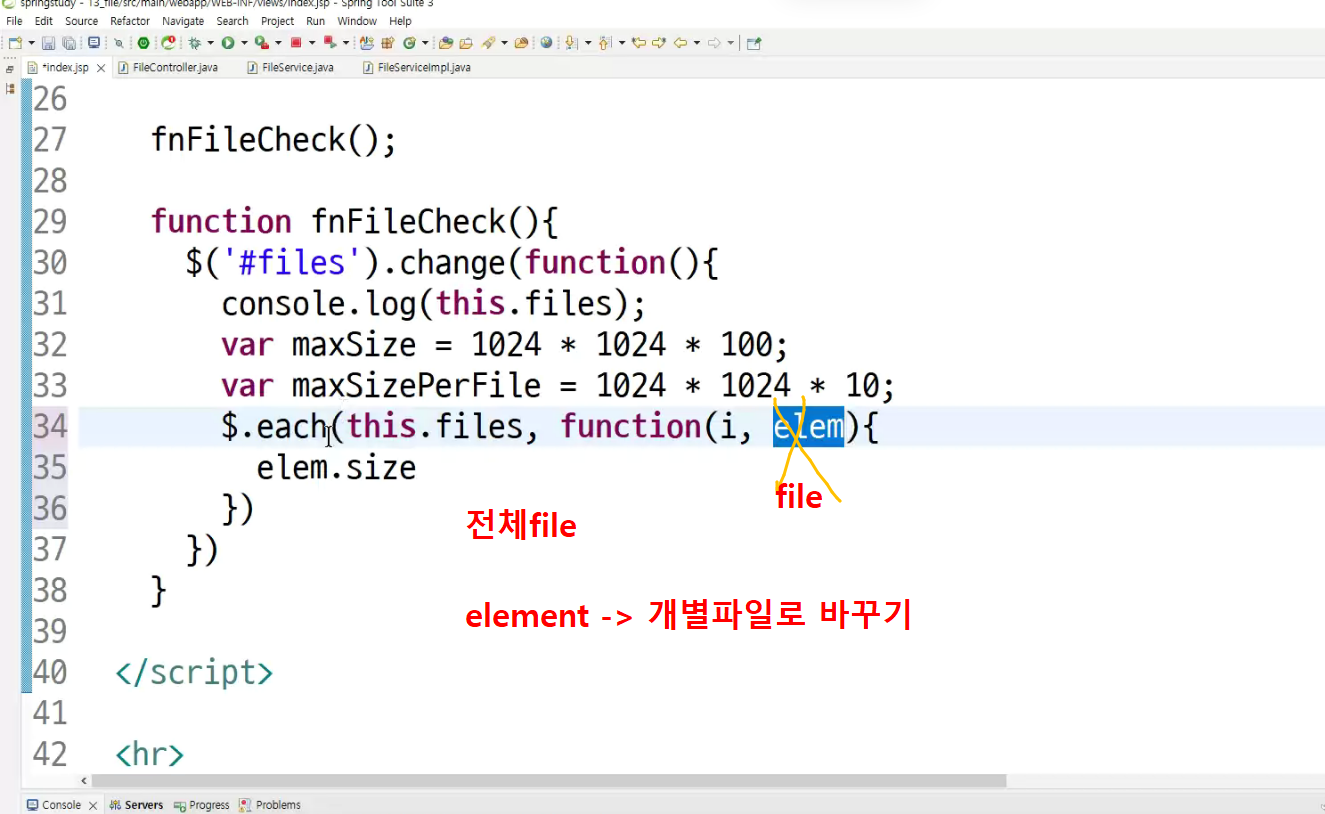This screenshot has width=1325, height=814.
Task: Open the green Spring Boot dashboard icon
Action: tap(144, 43)
